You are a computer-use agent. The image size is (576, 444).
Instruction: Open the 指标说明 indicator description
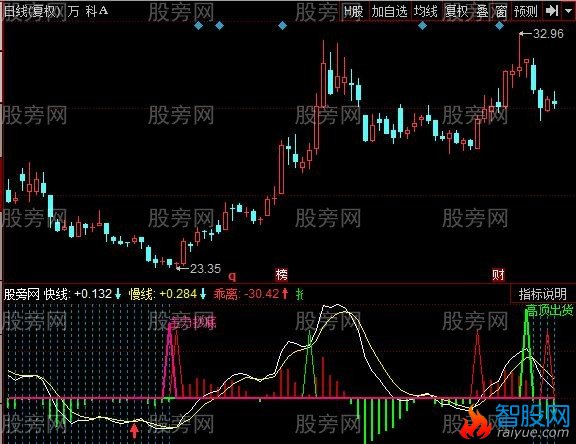(542, 294)
